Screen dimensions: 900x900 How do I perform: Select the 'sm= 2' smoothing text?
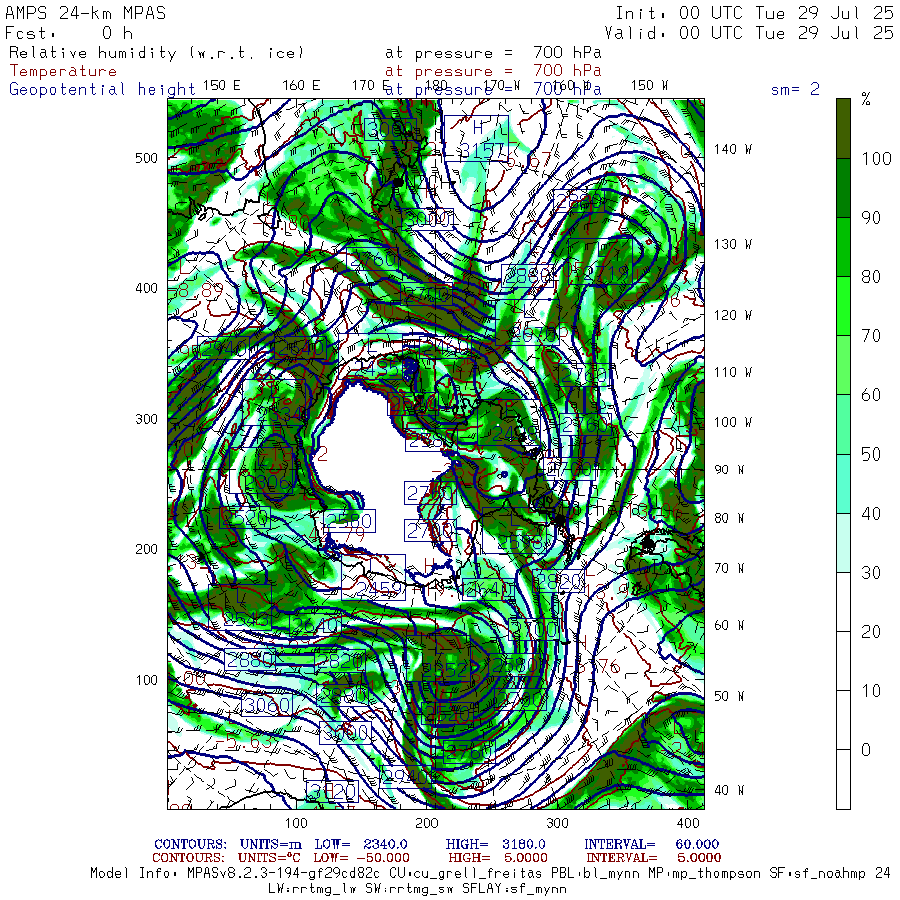pos(795,89)
